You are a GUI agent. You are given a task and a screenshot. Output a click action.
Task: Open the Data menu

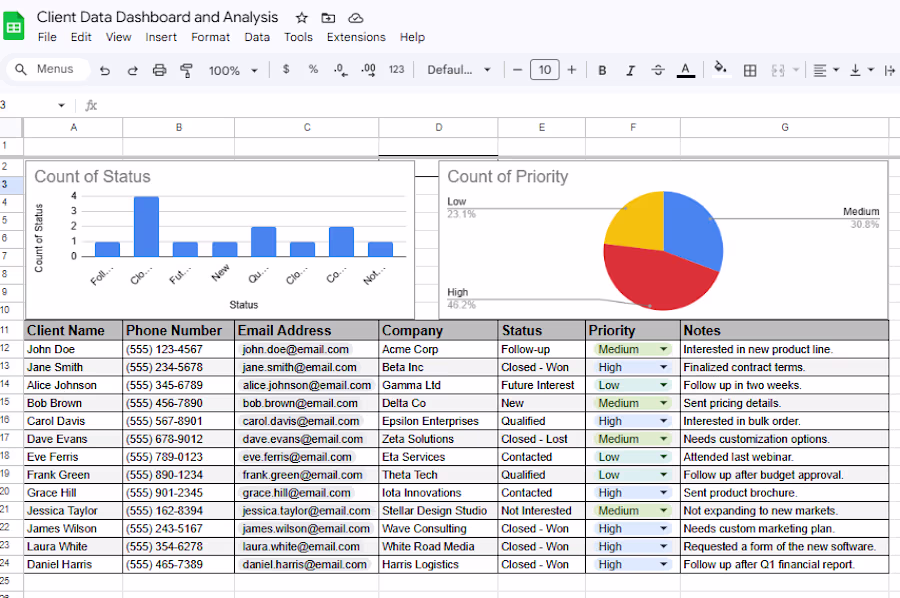(x=257, y=37)
